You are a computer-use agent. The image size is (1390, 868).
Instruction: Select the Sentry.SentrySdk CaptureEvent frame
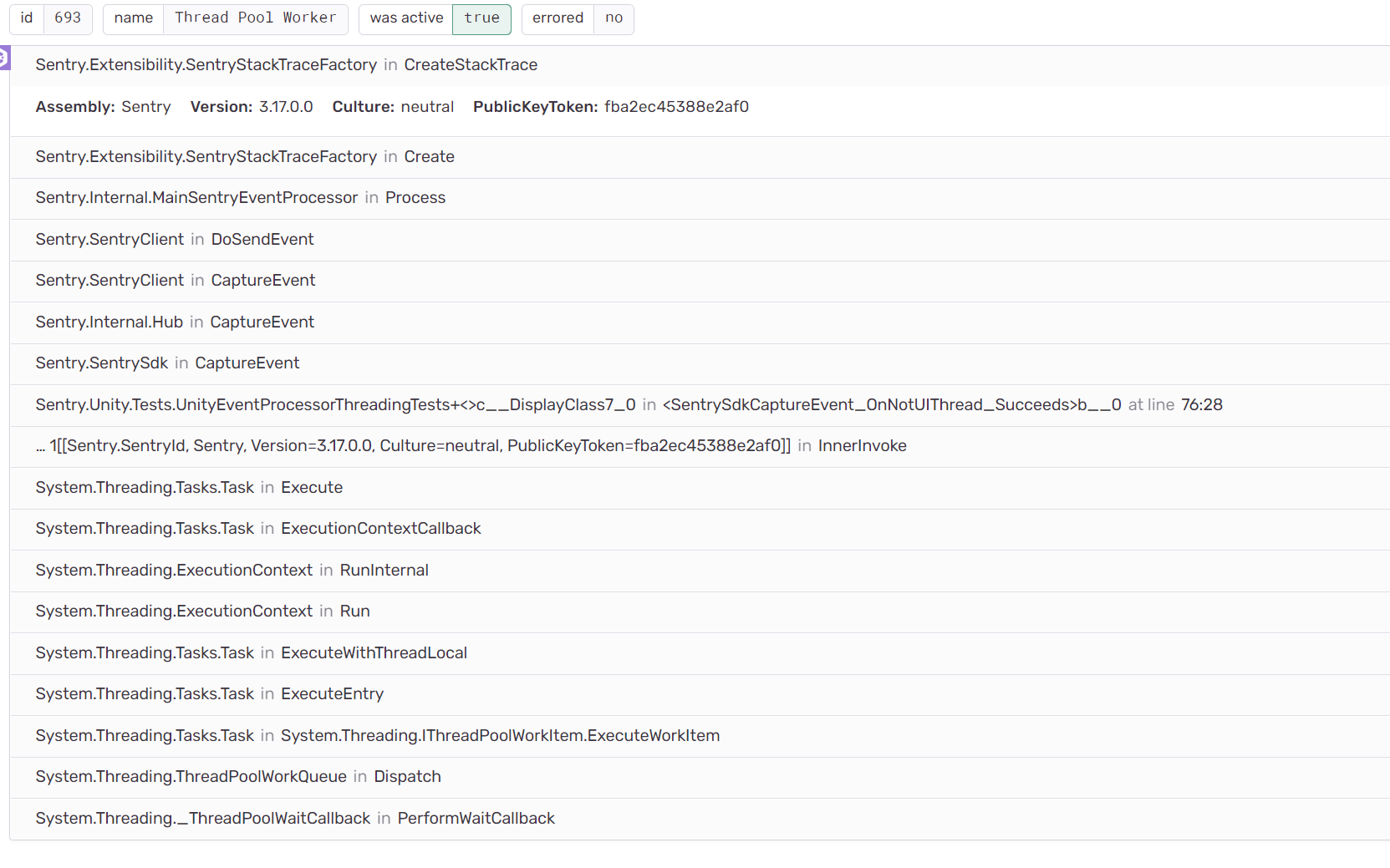coord(167,363)
